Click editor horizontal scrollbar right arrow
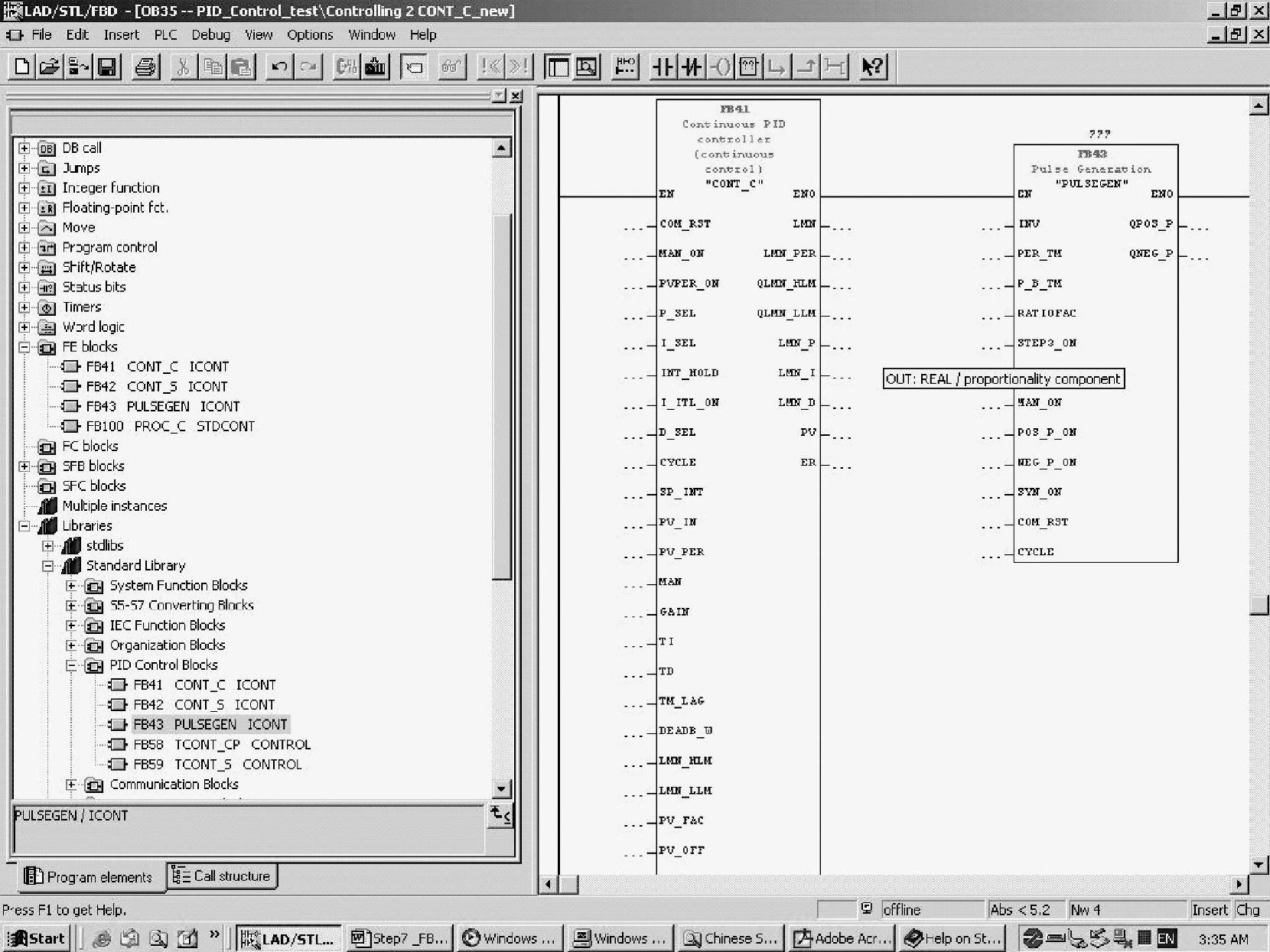The image size is (1270, 952). [x=1239, y=885]
